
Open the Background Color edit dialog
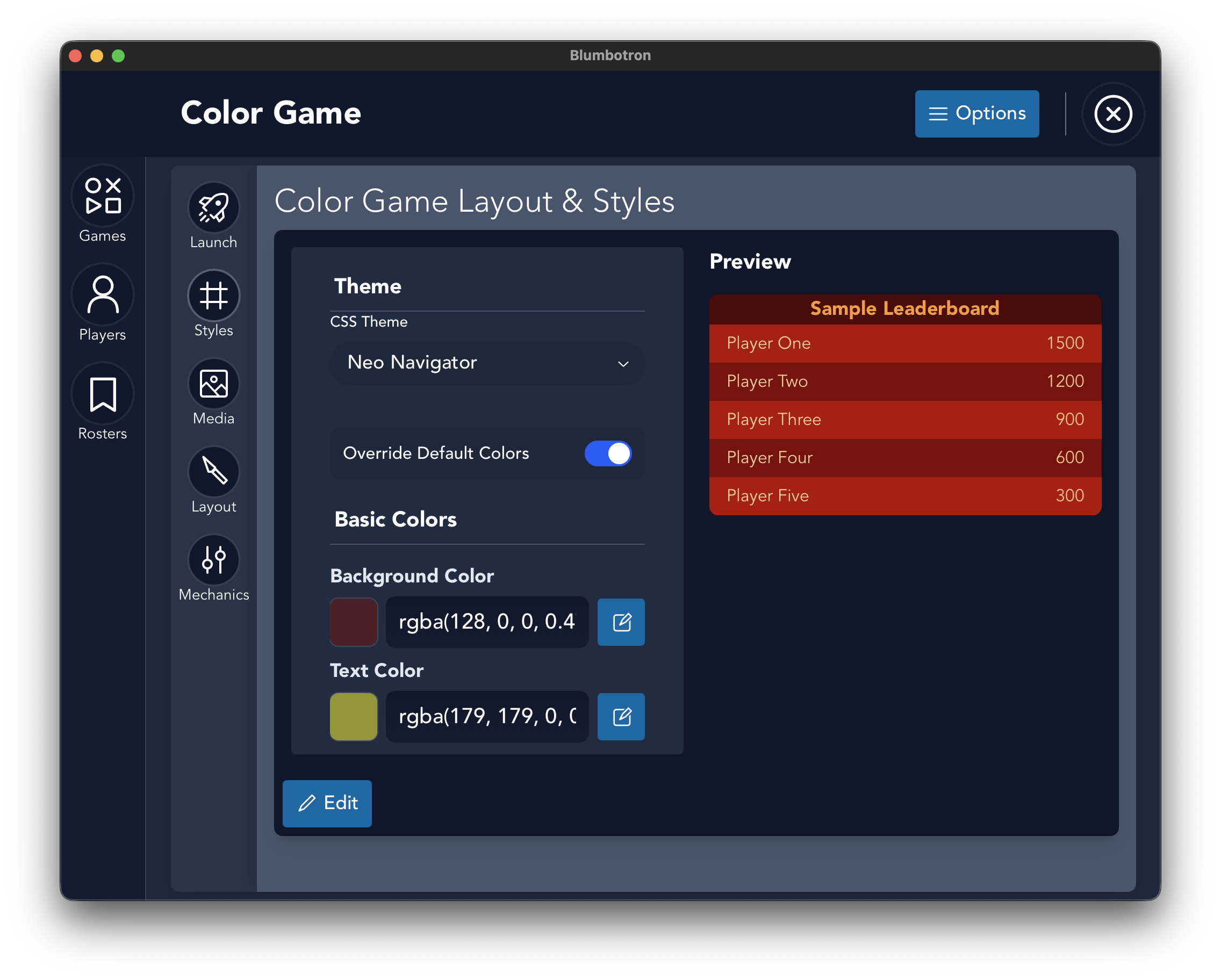click(x=621, y=622)
